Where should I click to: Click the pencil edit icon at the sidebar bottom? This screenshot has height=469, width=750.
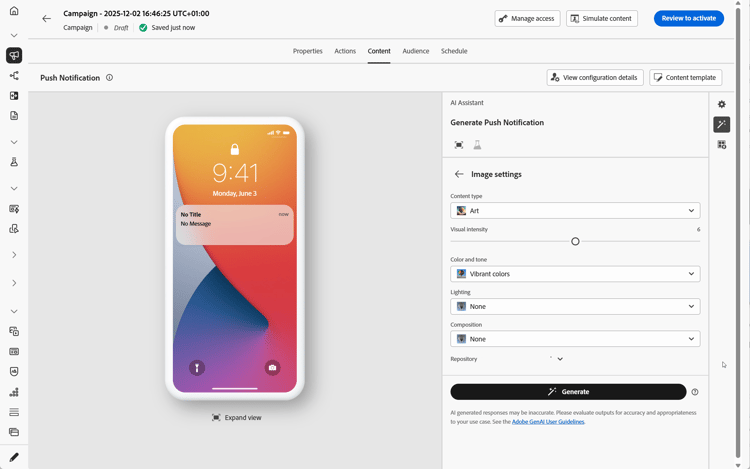coord(14,457)
